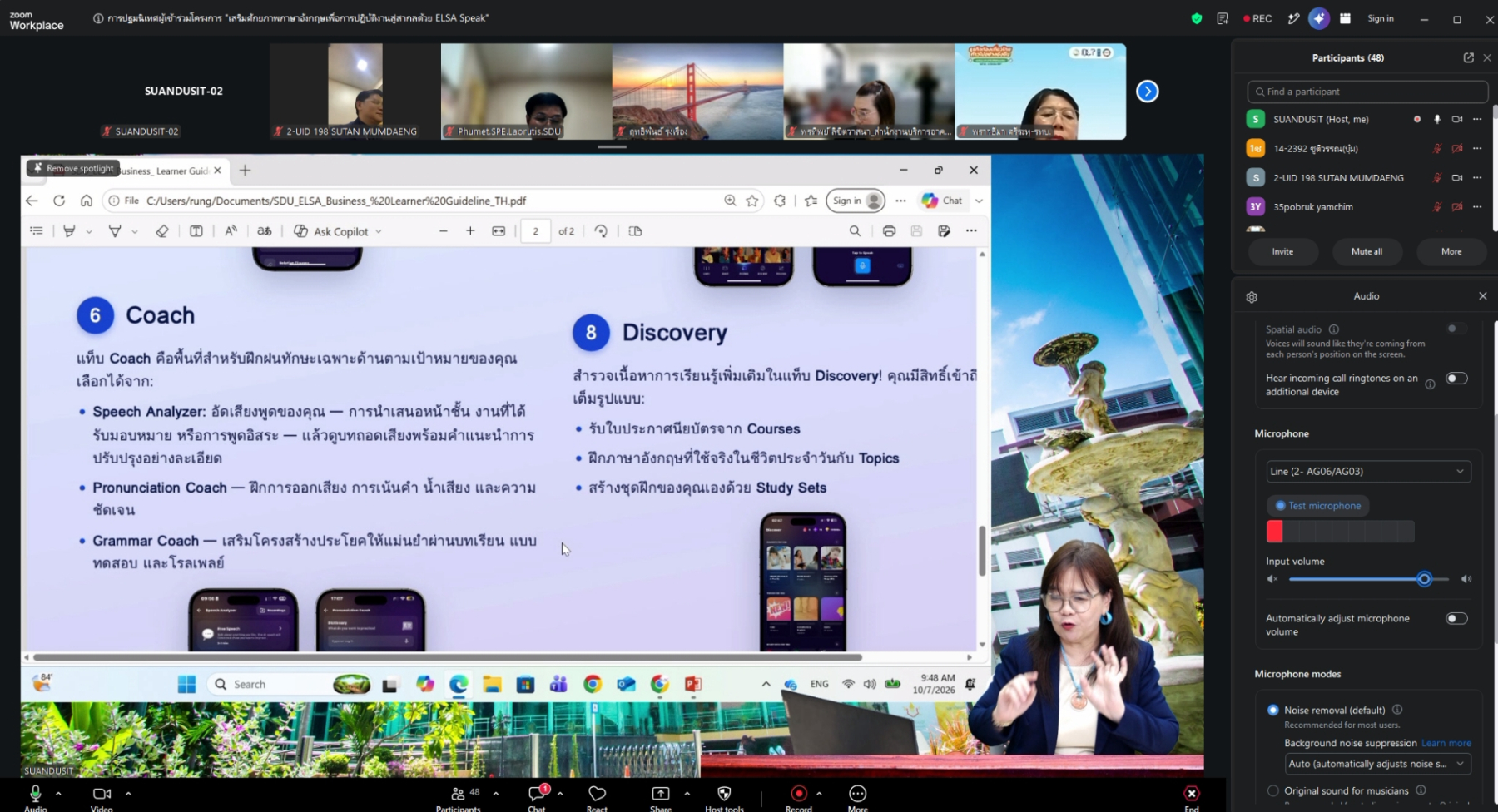Open Host tools shield in toolbar

click(724, 793)
